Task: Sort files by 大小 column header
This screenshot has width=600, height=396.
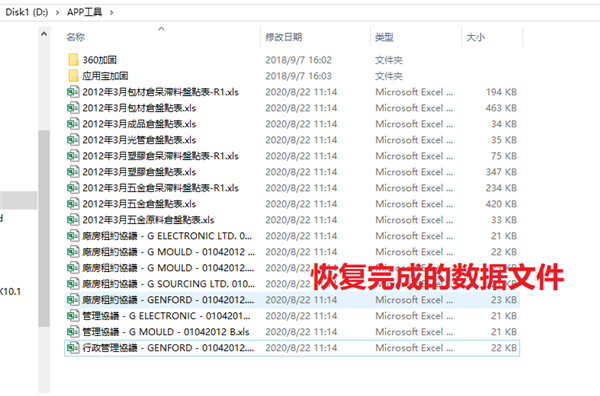Action: (x=476, y=37)
